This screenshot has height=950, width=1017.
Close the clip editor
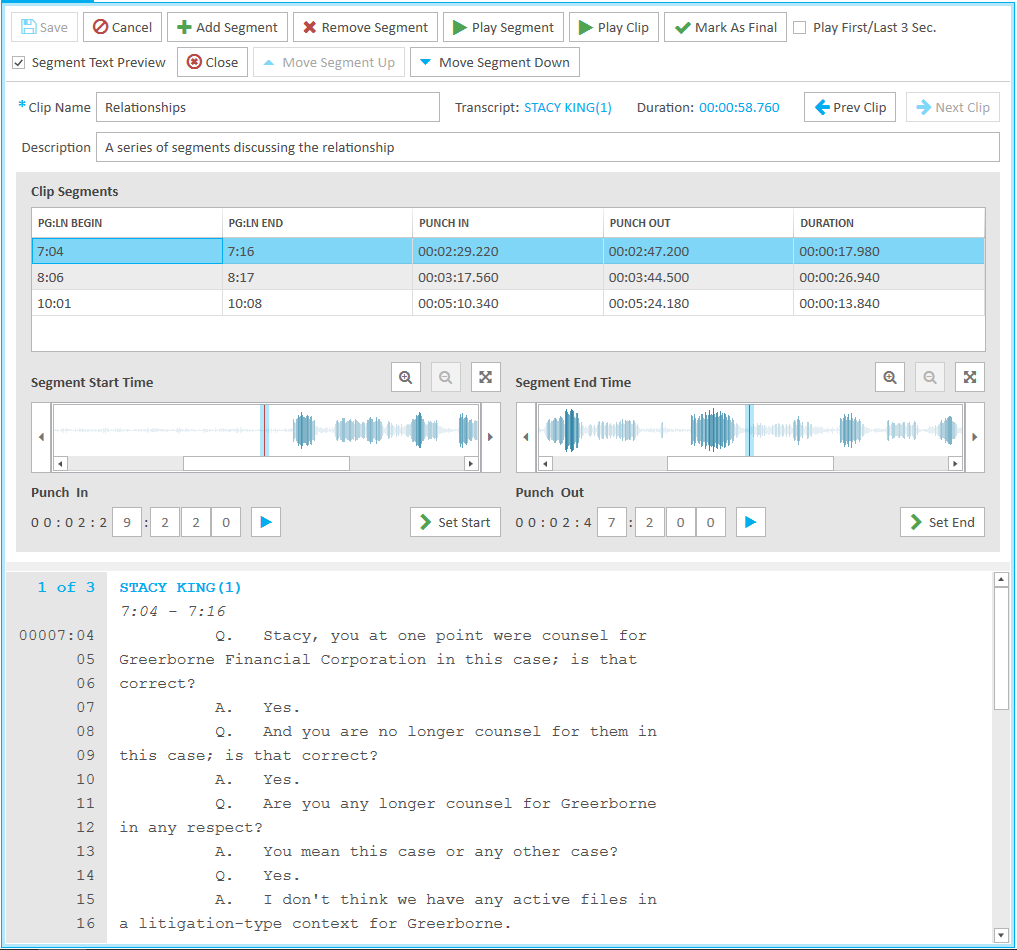click(x=212, y=62)
